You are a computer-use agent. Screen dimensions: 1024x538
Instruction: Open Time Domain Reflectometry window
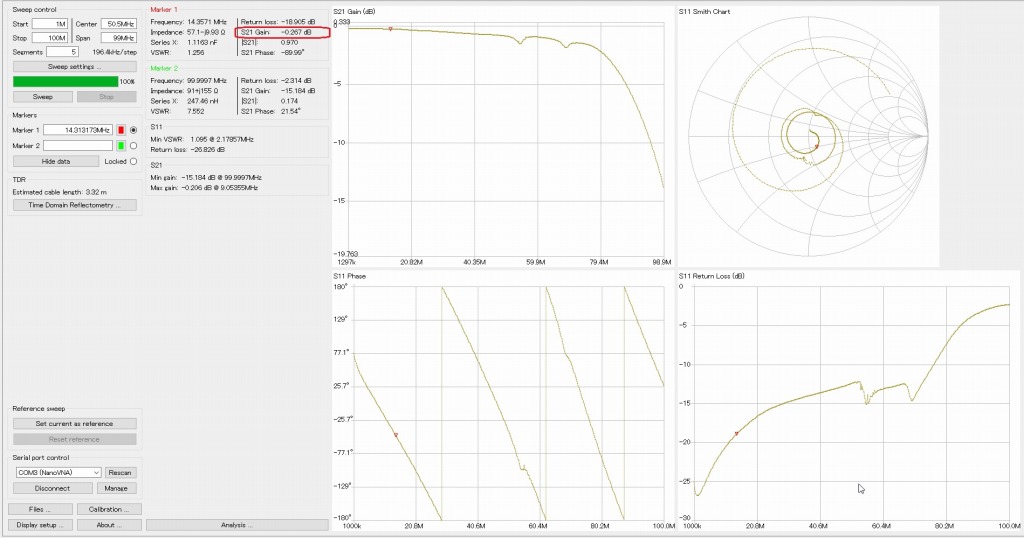tap(74, 205)
